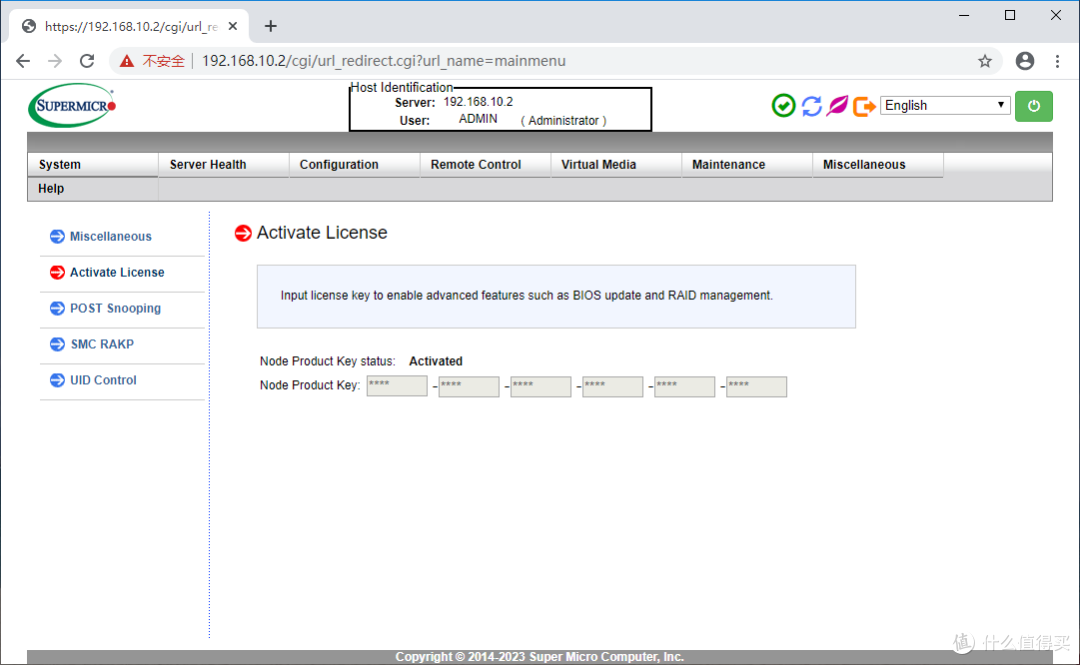
Task: Click the last Node Product Key field
Action: pos(756,386)
